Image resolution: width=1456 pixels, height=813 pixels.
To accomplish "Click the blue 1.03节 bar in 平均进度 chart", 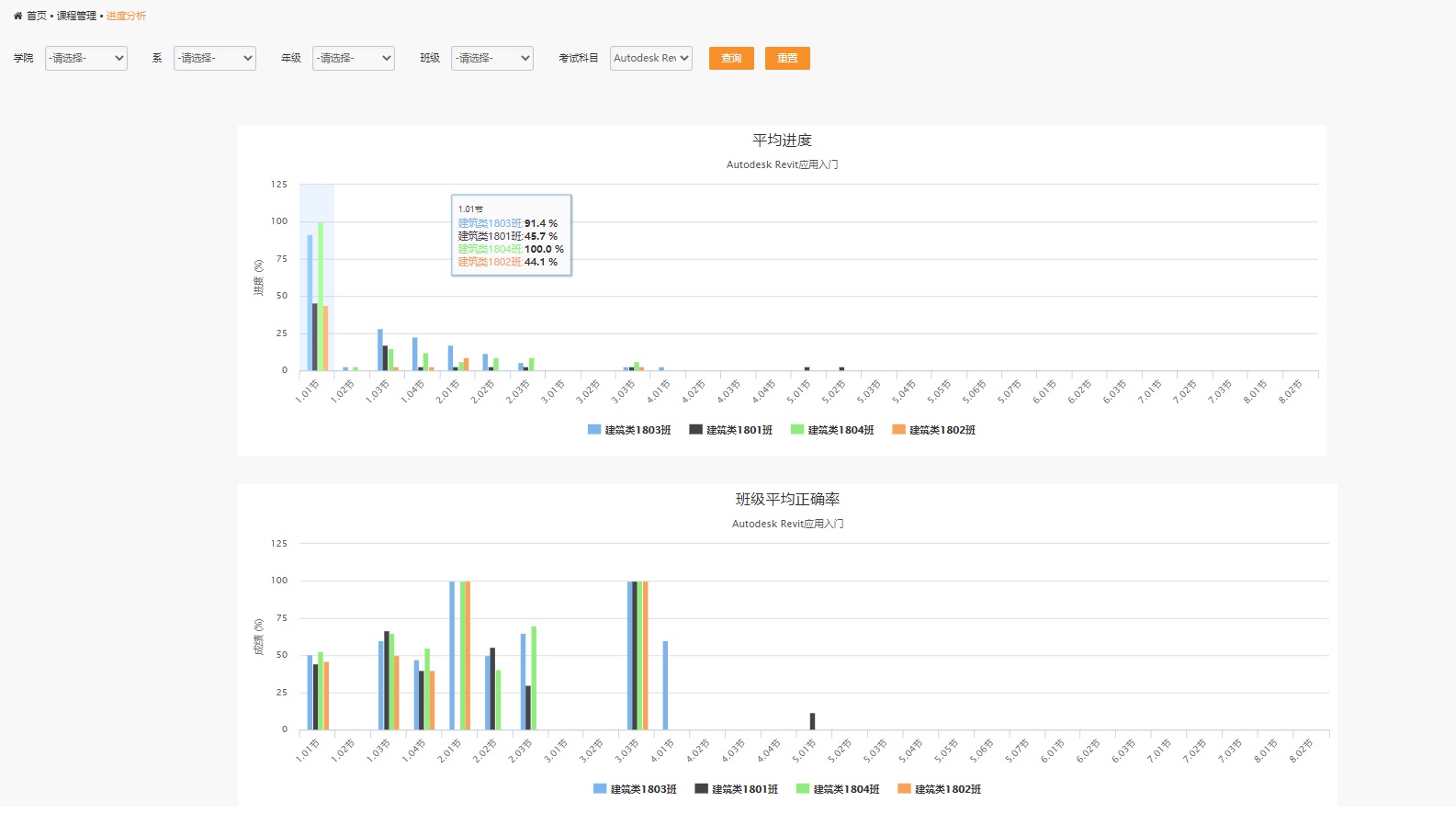I will tap(380, 350).
